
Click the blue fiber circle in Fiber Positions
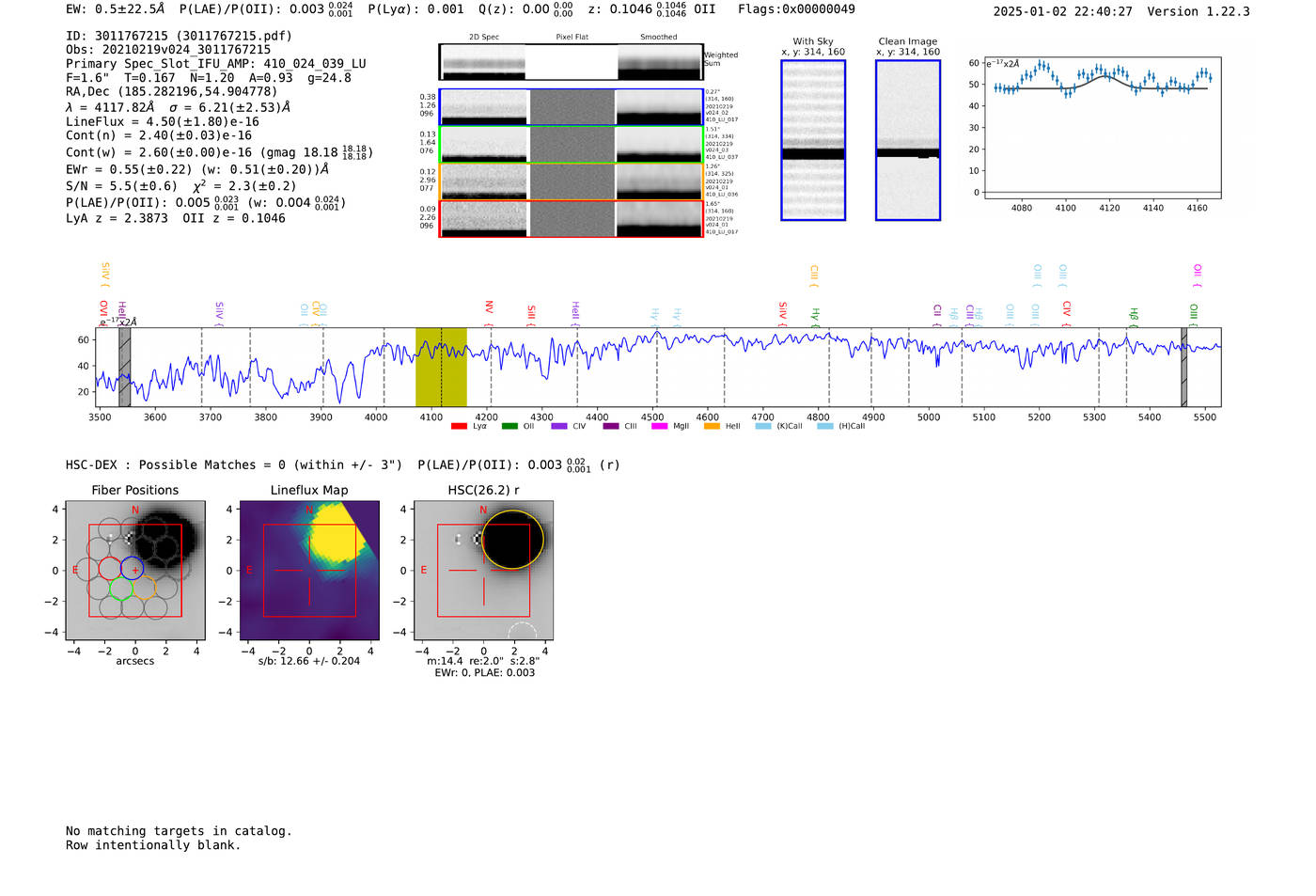(x=133, y=568)
